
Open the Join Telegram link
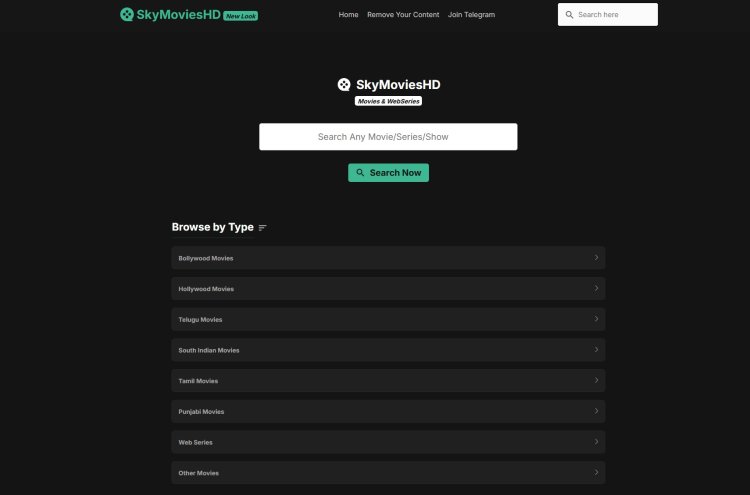(471, 15)
